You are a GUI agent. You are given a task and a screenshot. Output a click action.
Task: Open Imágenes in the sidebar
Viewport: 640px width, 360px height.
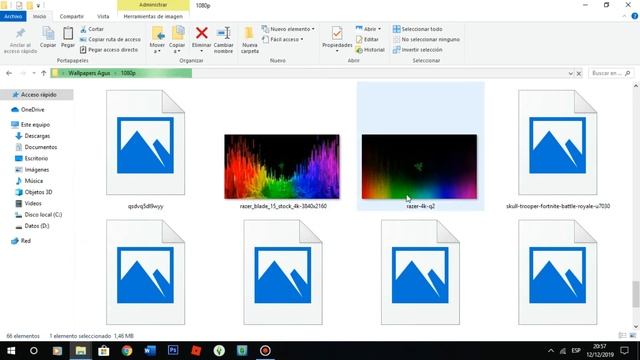point(32,169)
